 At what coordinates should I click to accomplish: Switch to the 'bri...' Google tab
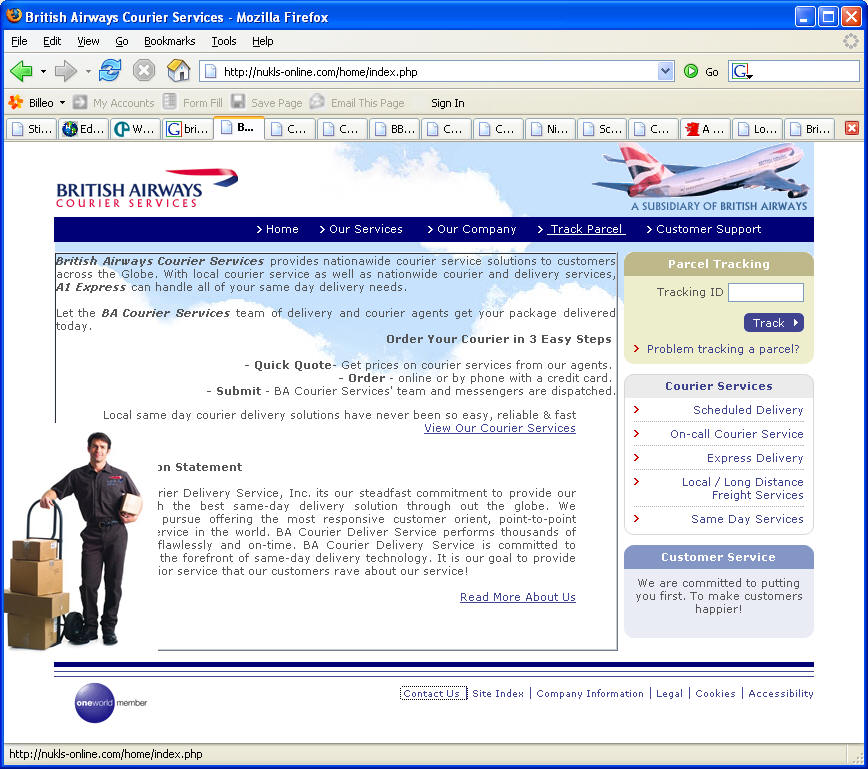point(187,129)
